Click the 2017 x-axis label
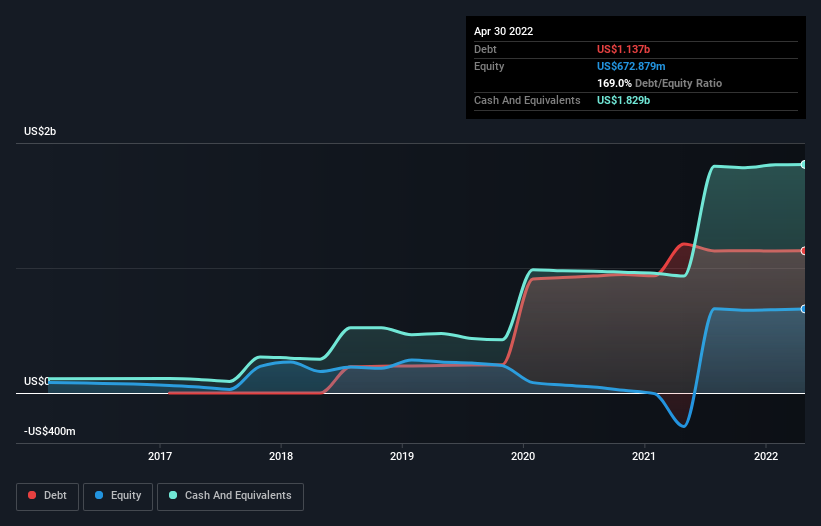 [160, 456]
